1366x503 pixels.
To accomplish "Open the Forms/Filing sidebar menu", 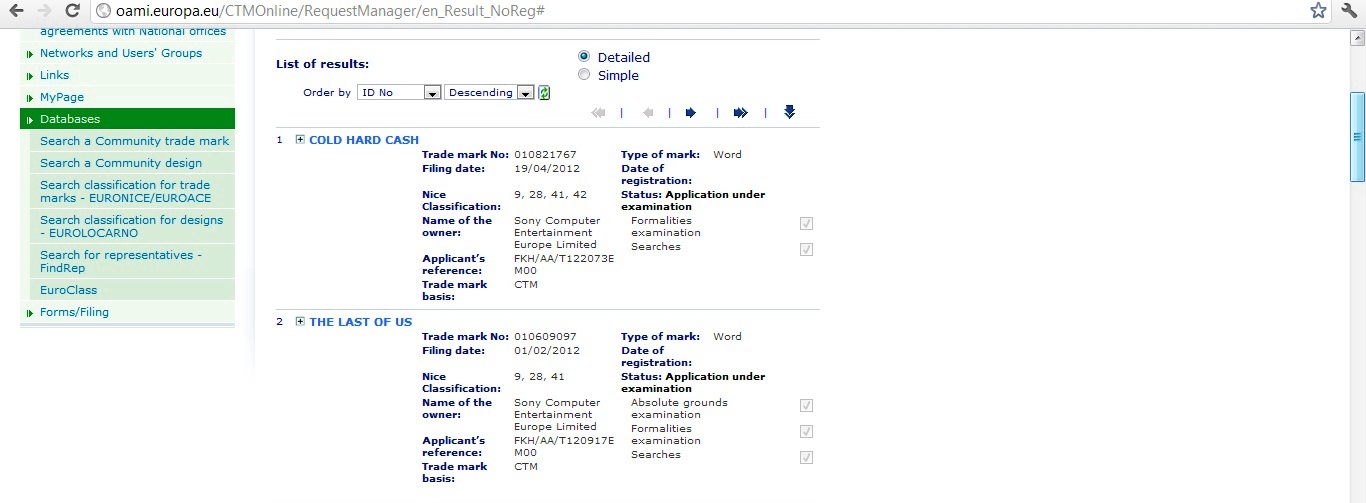I will click(74, 312).
